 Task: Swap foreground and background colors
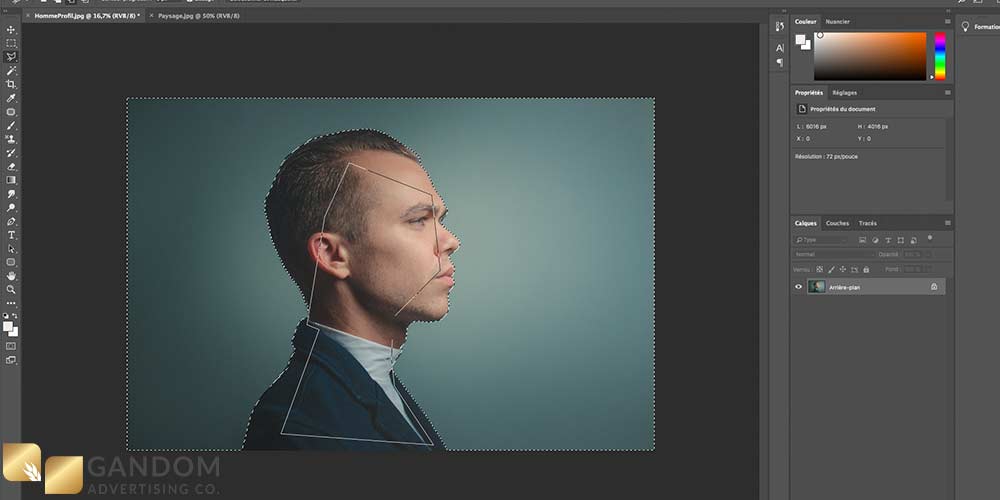(x=15, y=316)
